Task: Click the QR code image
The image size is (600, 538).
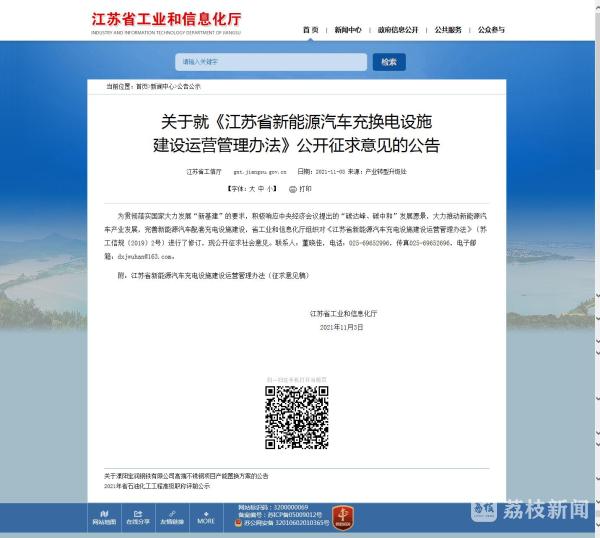Action: coord(297,416)
